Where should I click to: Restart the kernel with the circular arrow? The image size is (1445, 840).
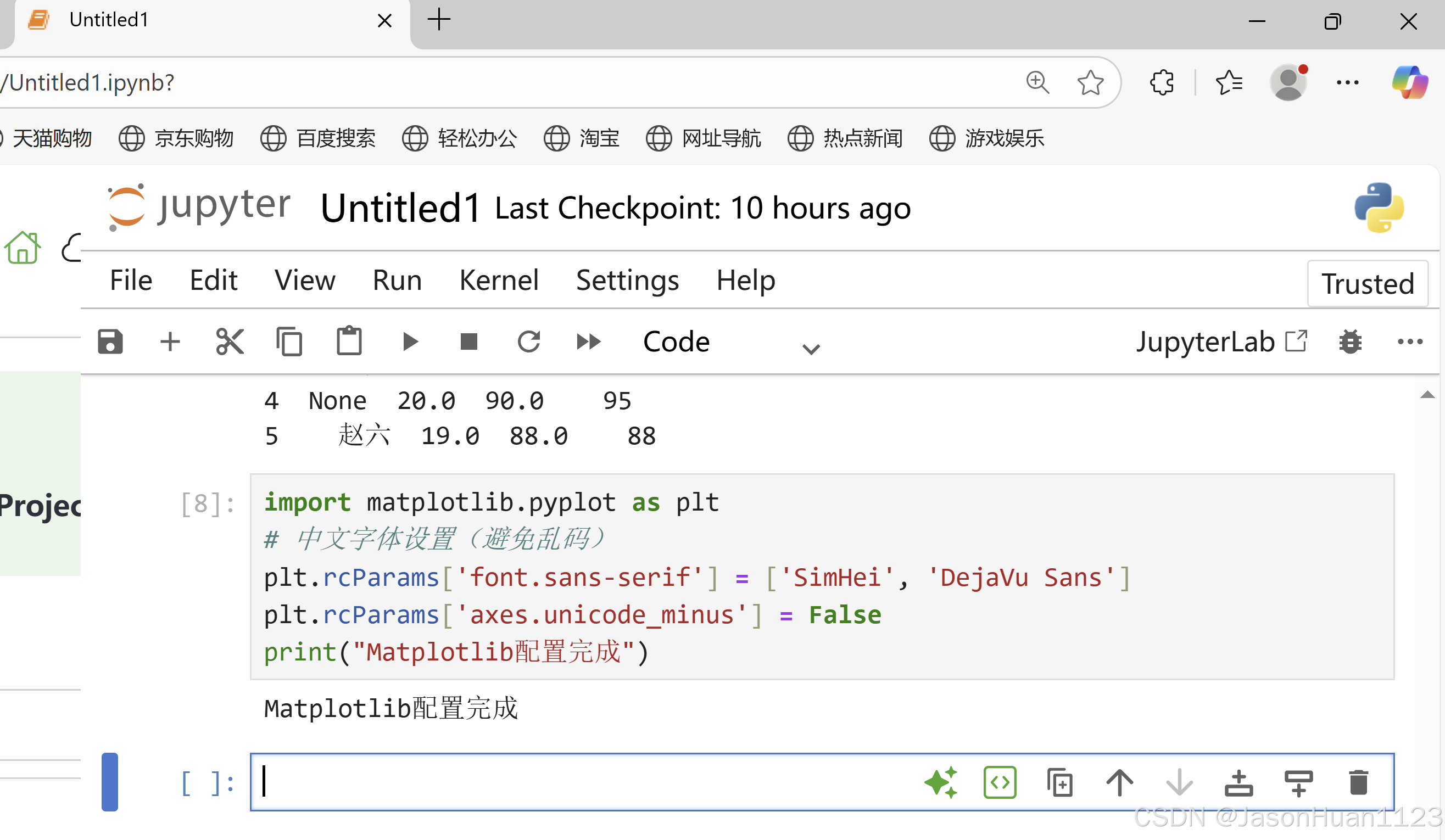(x=529, y=341)
